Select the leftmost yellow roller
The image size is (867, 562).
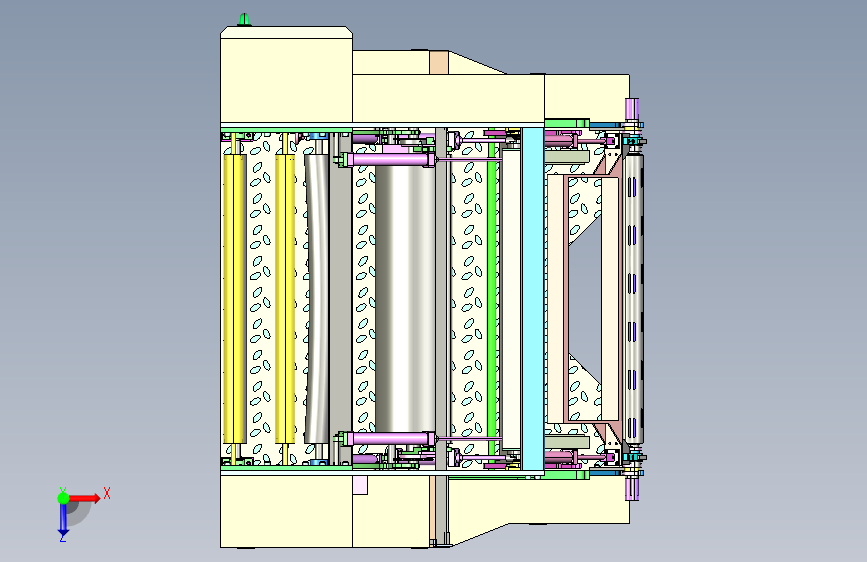point(234,299)
